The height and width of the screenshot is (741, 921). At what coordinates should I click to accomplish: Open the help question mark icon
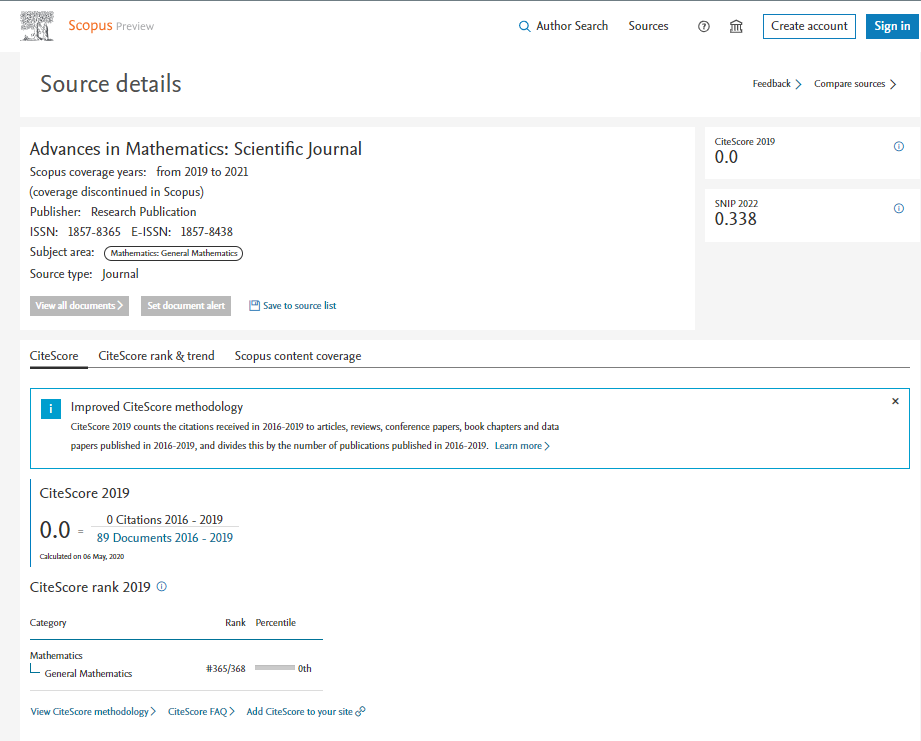click(x=703, y=27)
